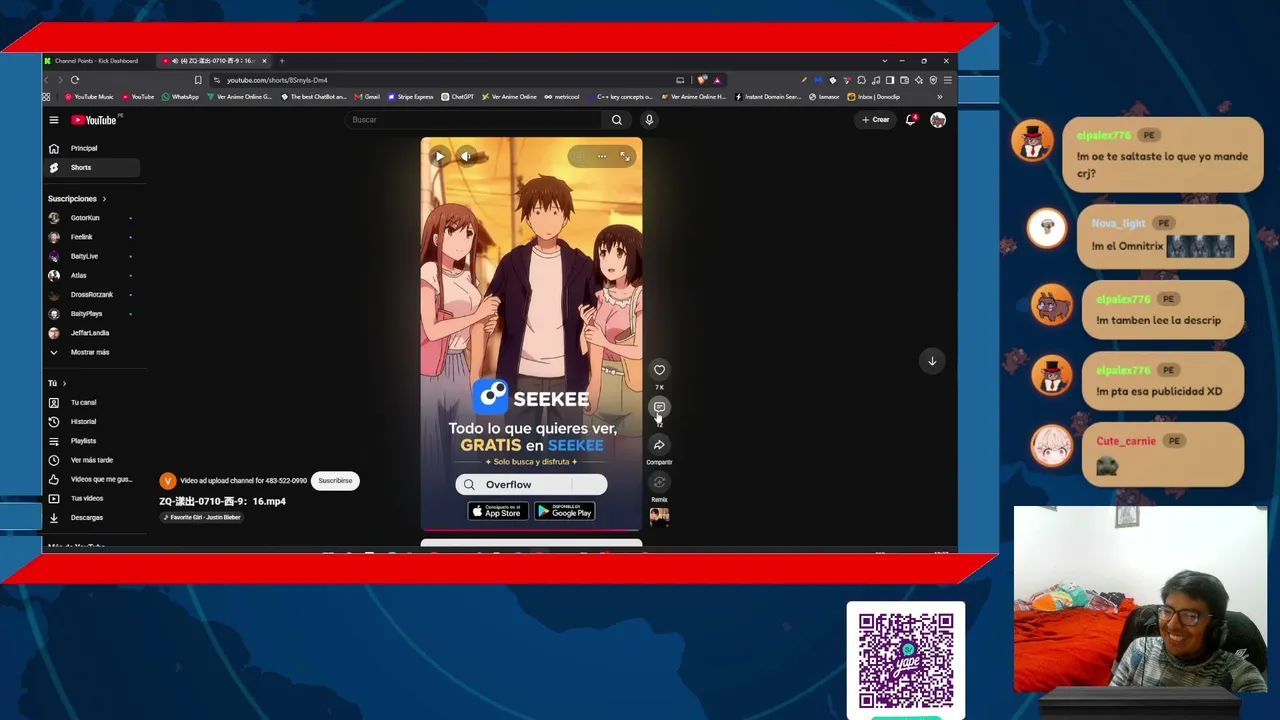Open the uploader's orange V avatar
The image size is (1280, 720).
pos(168,481)
